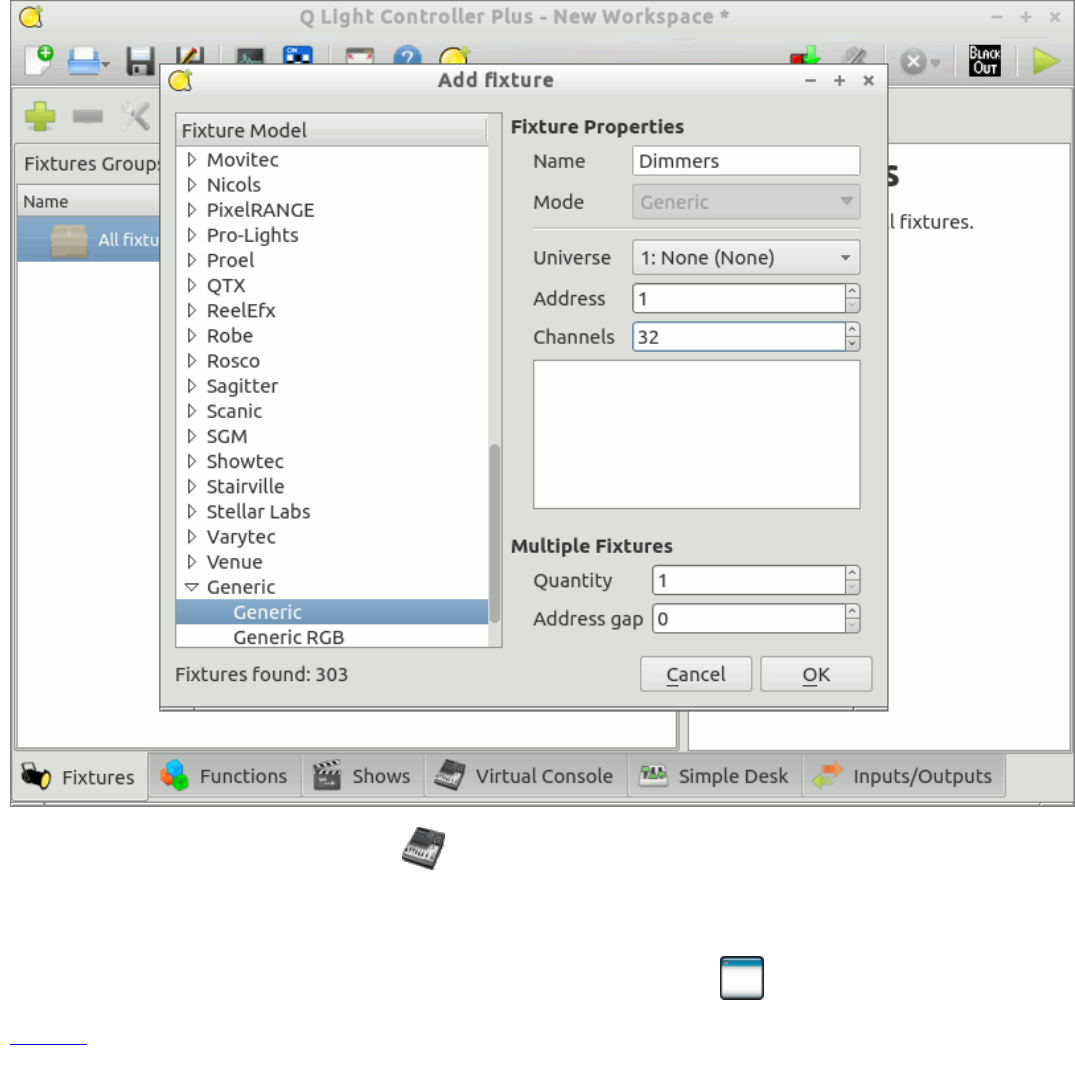This screenshot has height=1092, width=1075.
Task: Expand the Pro-Lights manufacturer node
Action: [191, 235]
